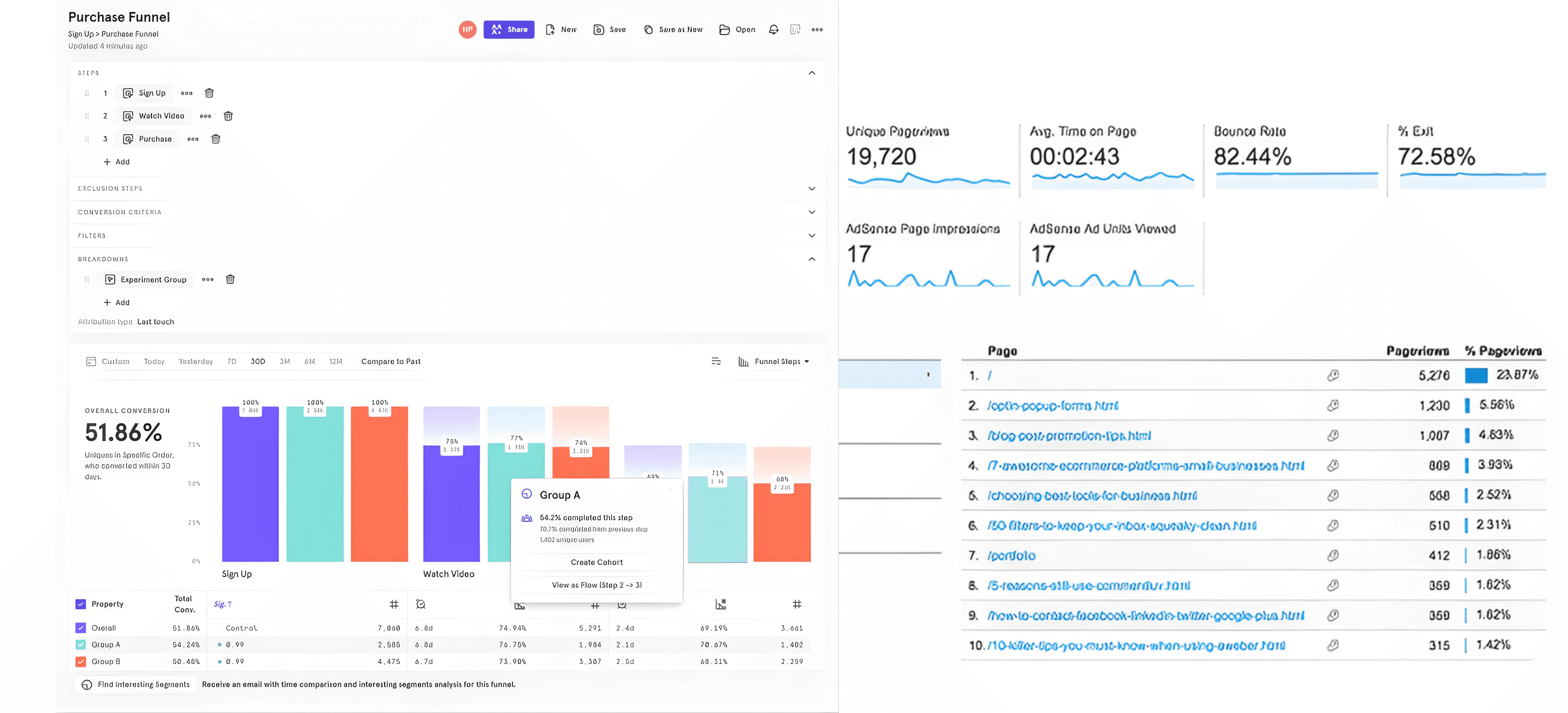This screenshot has height=713, width=1568.
Task: Expand the Exclusion Steps section
Action: 811,188
